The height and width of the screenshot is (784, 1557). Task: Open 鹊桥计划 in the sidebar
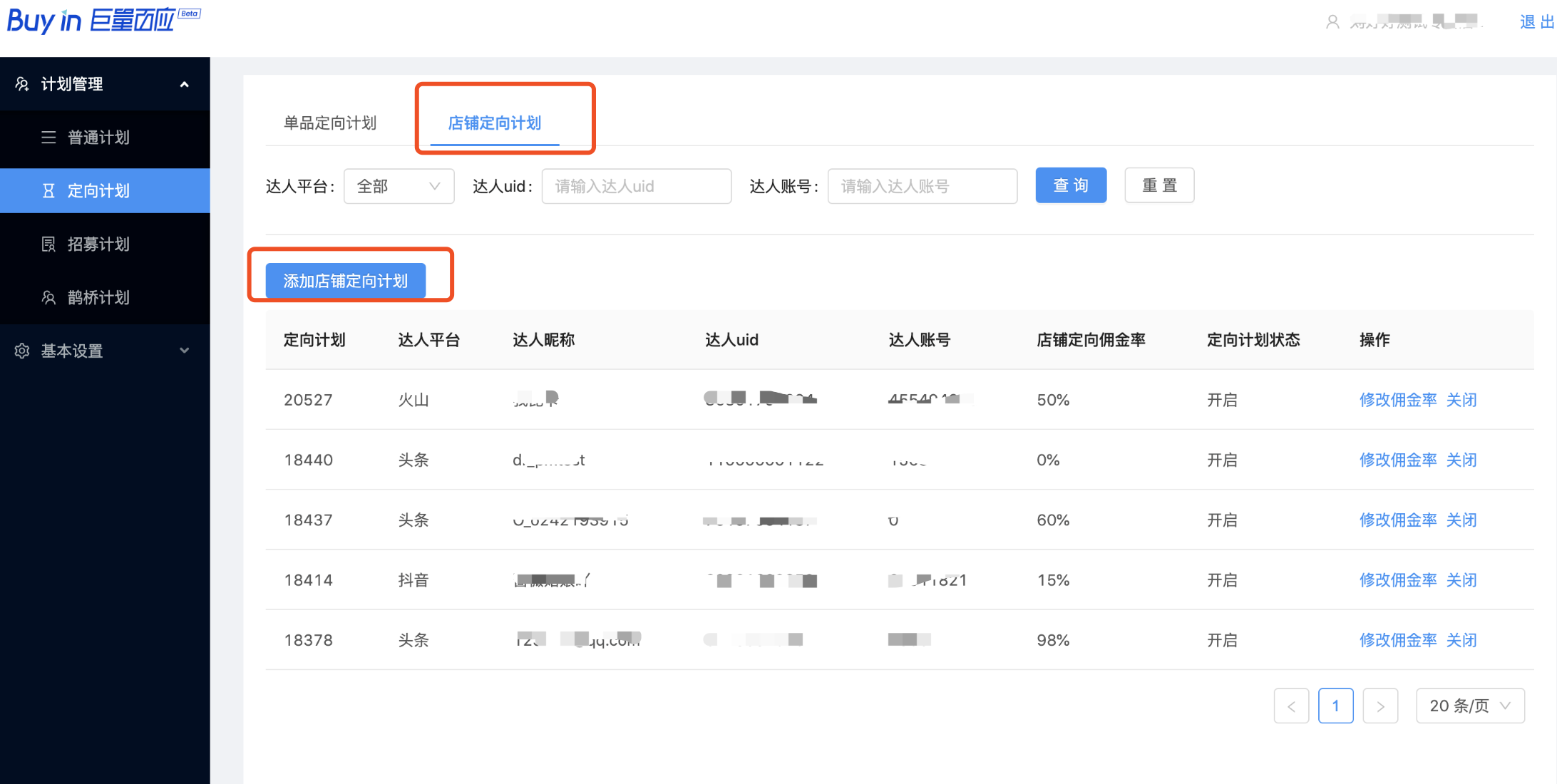pyautogui.click(x=105, y=298)
